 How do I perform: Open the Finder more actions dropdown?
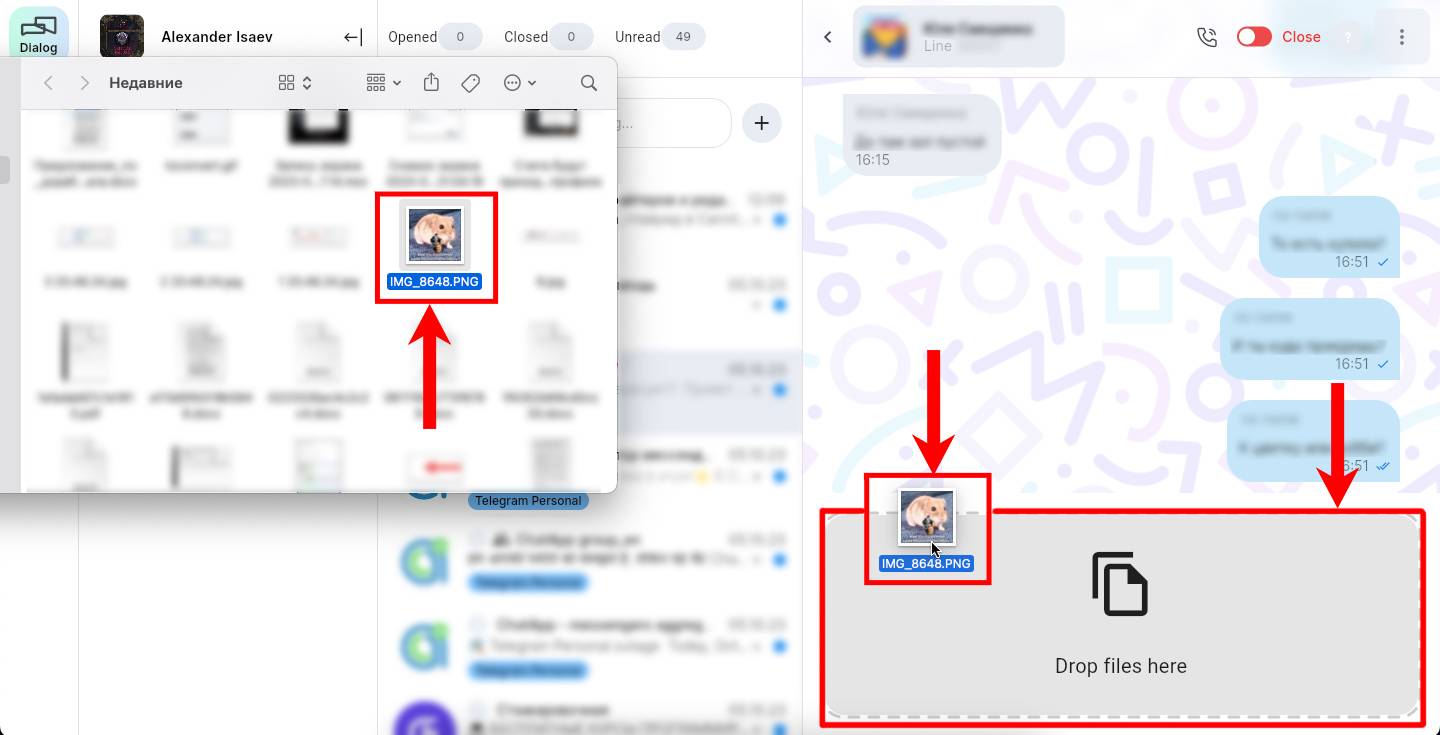(520, 83)
